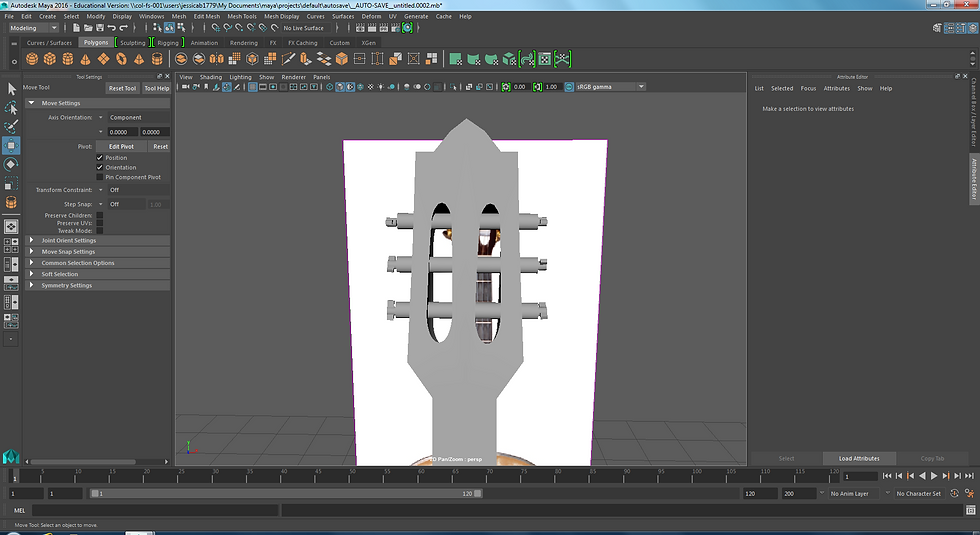Open the Edit Mesh menu
Image resolution: width=980 pixels, height=535 pixels.
coord(206,16)
